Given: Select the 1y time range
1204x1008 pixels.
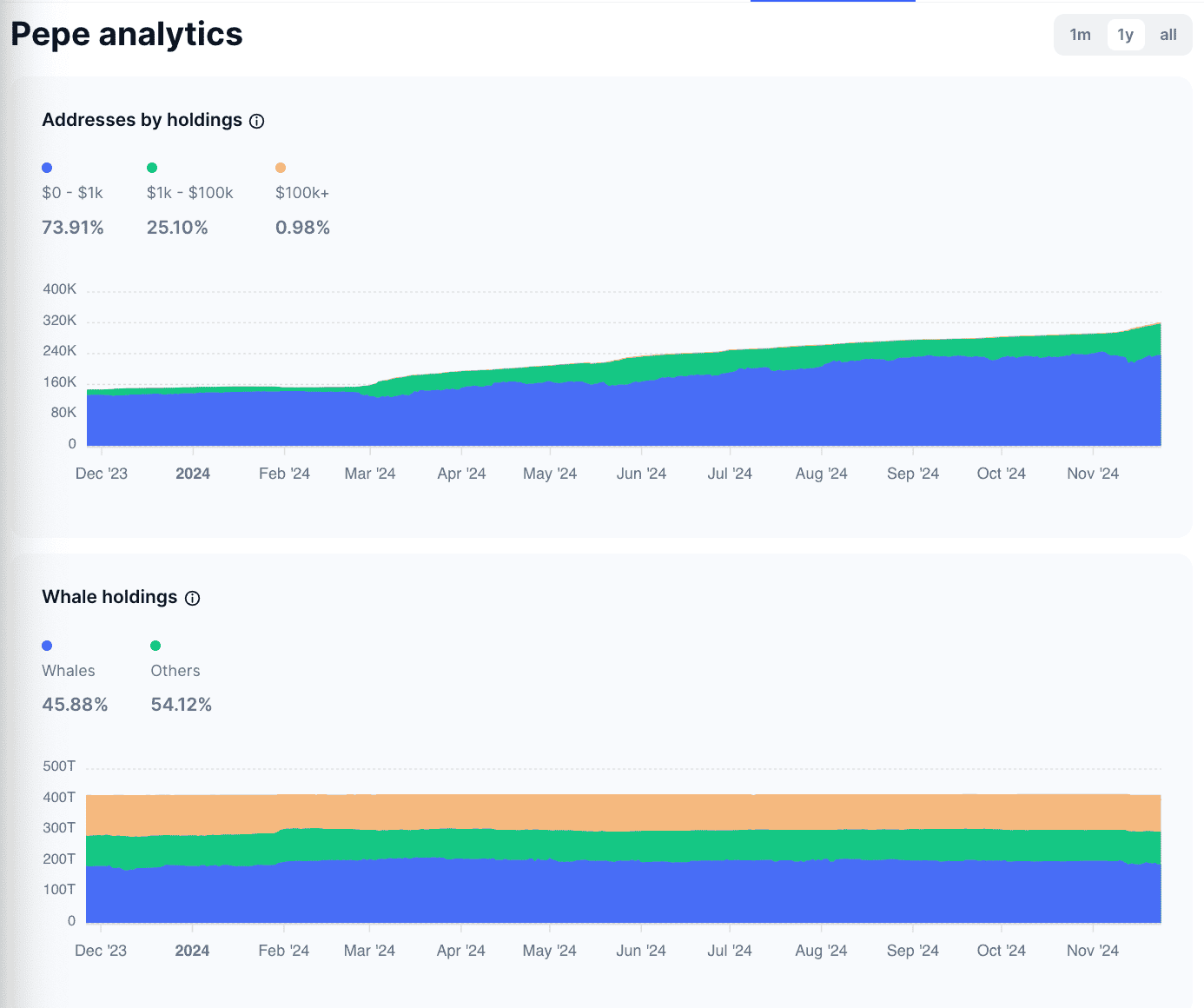Looking at the screenshot, I should [1125, 35].
